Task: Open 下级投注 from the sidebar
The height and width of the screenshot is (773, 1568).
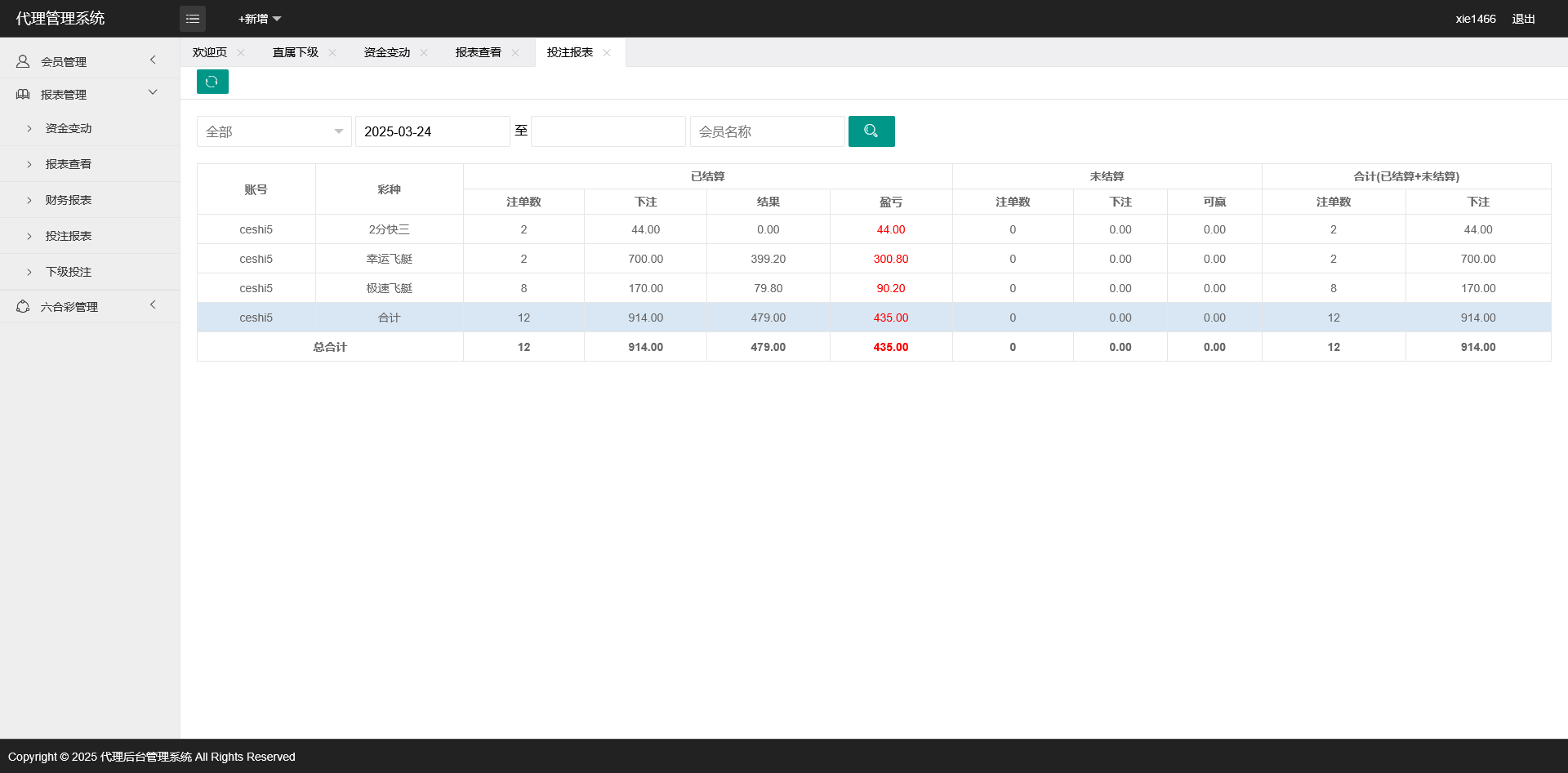Action: (68, 271)
